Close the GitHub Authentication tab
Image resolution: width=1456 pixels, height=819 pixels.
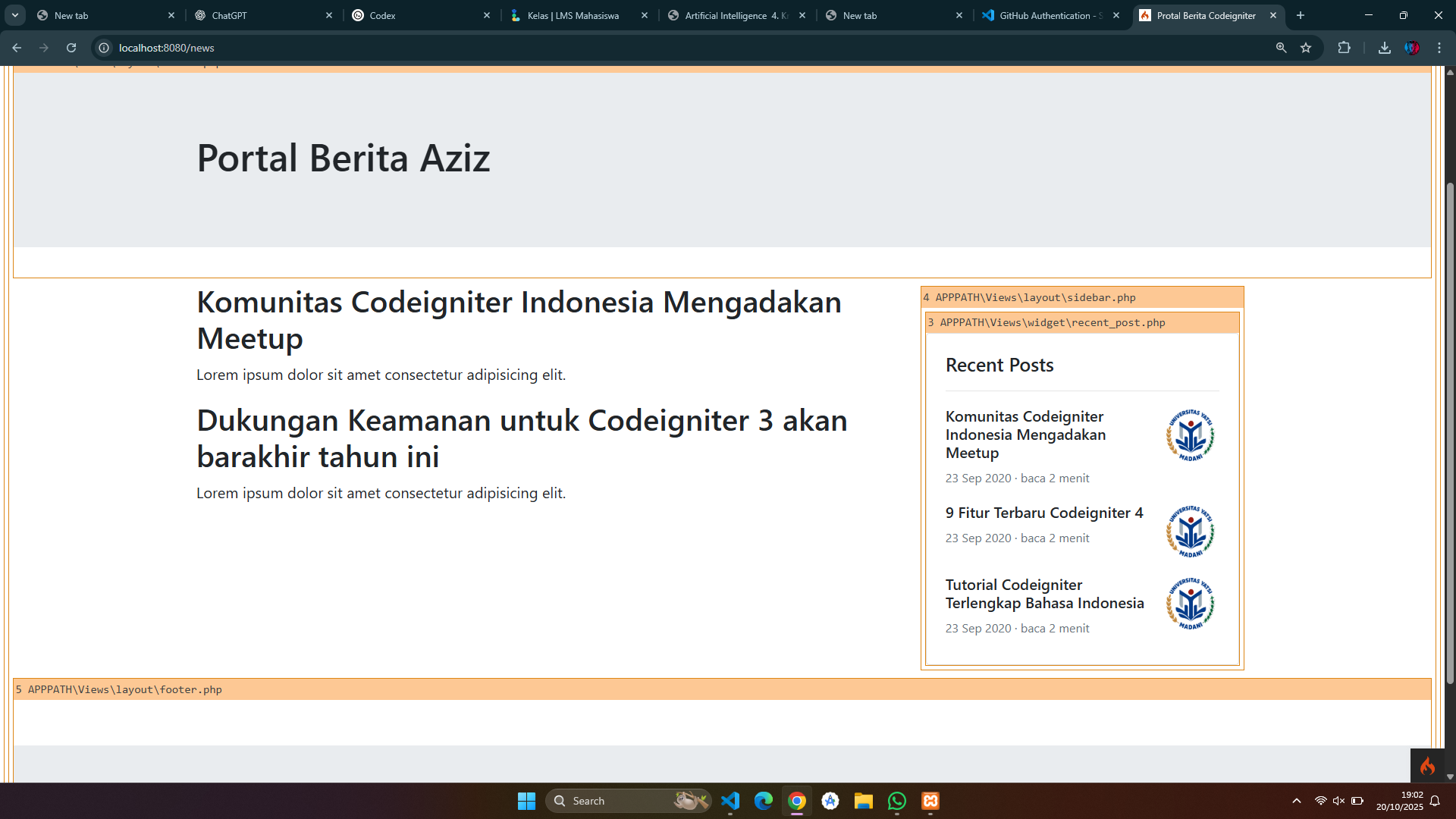(x=1116, y=15)
